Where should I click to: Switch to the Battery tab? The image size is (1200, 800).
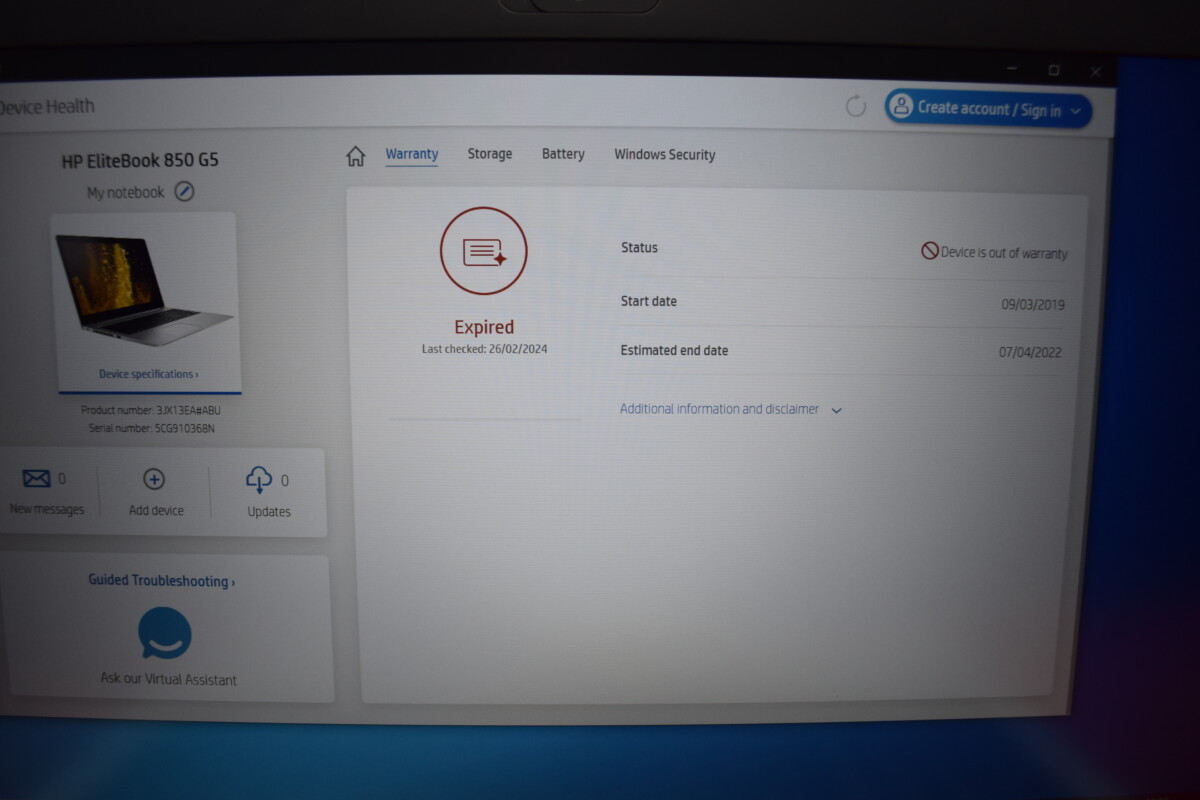click(563, 154)
